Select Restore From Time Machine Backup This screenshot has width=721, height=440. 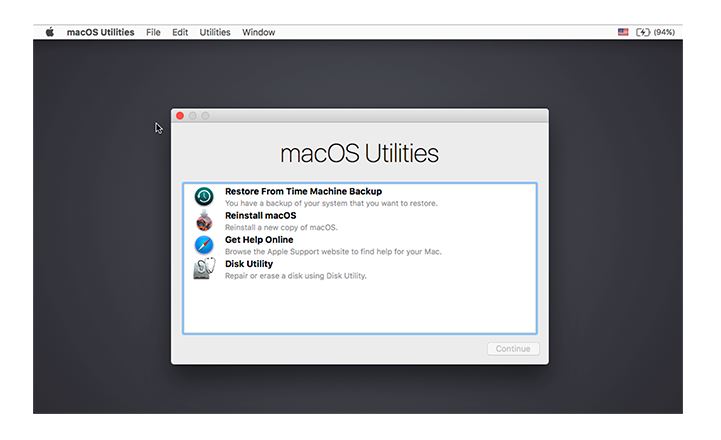[303, 191]
